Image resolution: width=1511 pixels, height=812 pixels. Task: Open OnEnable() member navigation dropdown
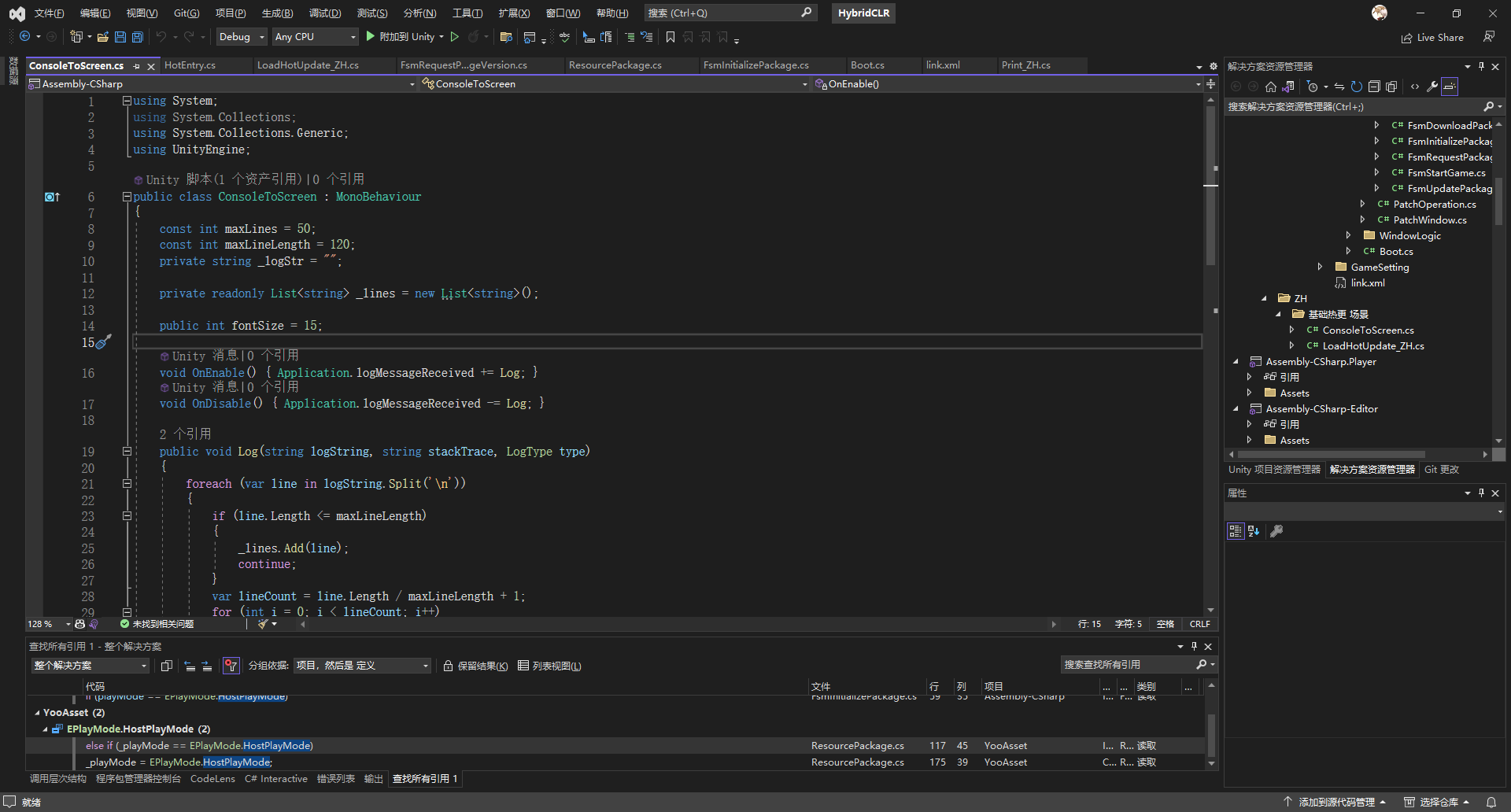click(x=1008, y=83)
